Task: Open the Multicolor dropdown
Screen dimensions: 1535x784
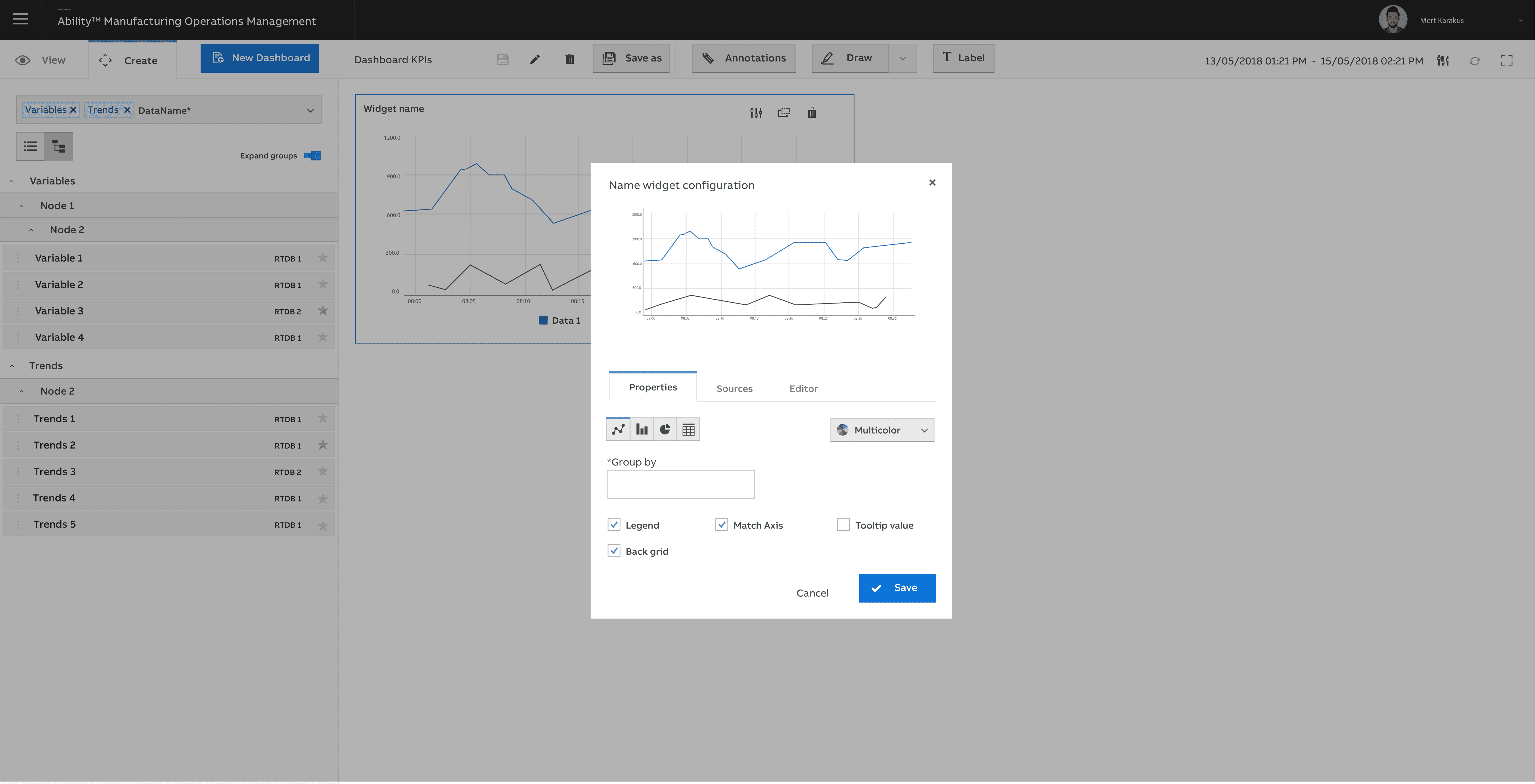Action: point(882,430)
